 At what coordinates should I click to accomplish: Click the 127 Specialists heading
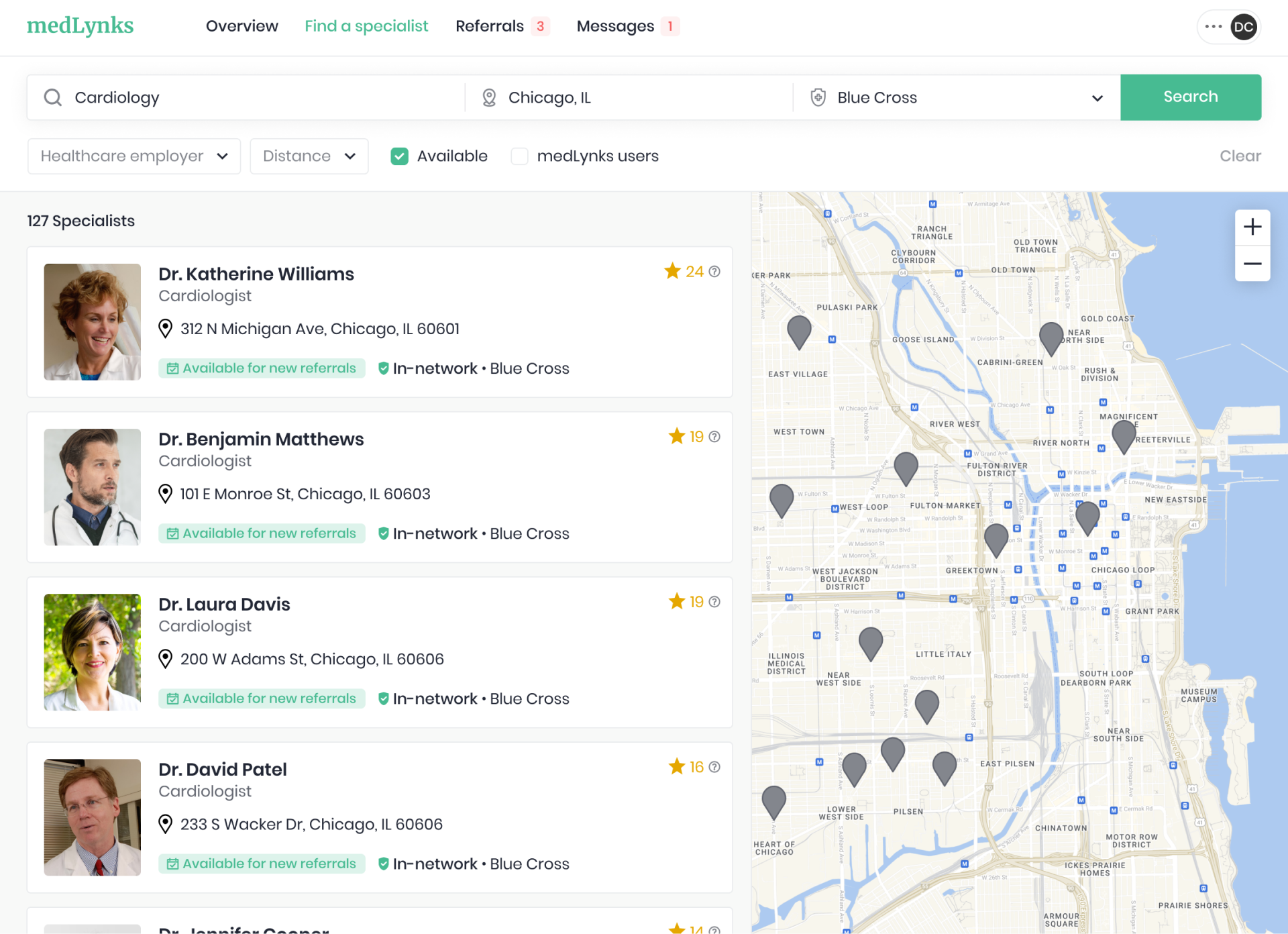point(80,221)
